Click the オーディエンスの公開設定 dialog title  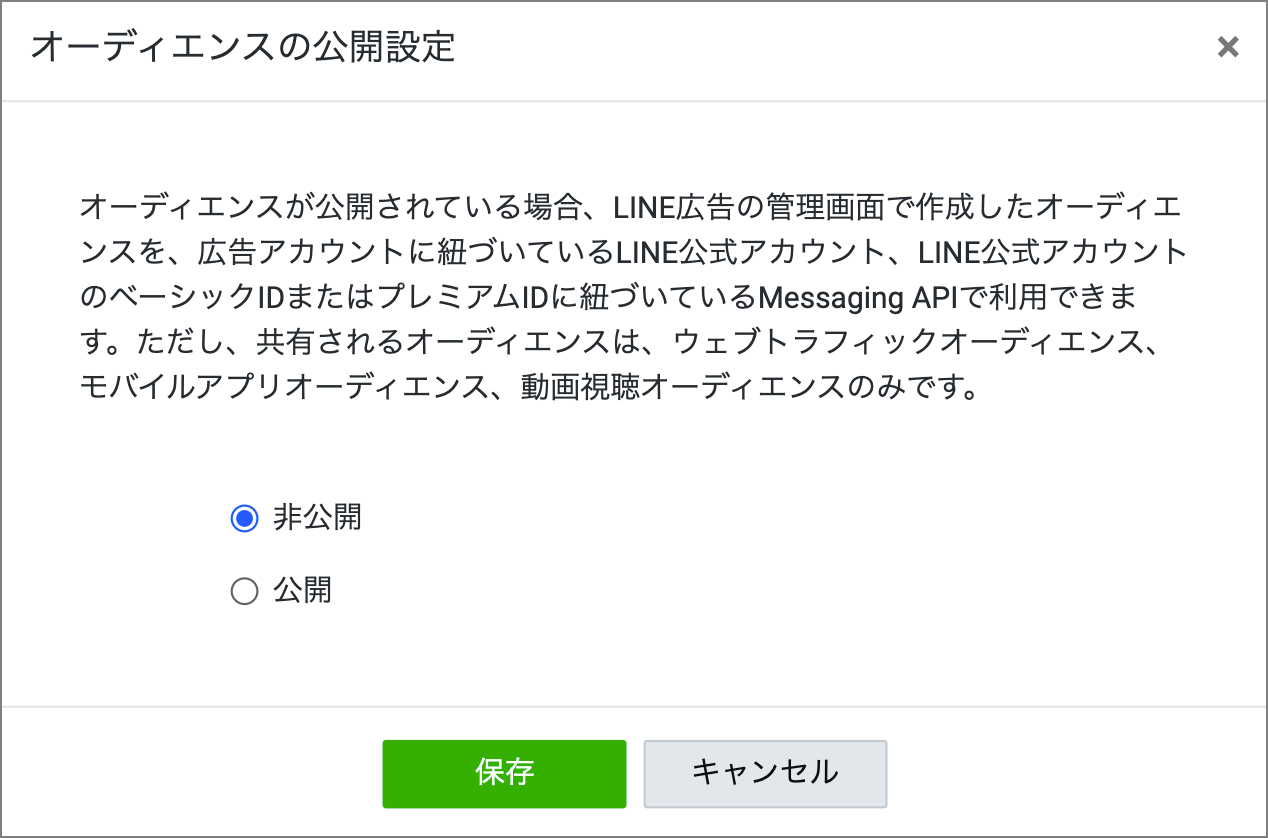coord(243,47)
